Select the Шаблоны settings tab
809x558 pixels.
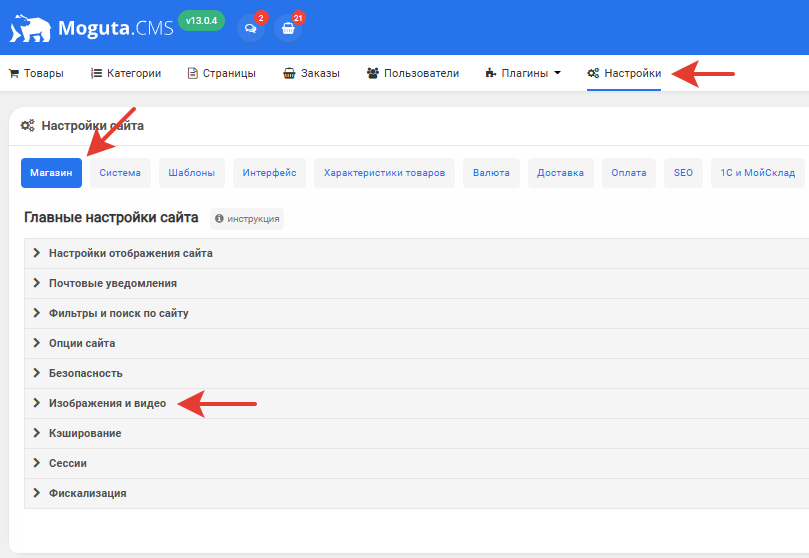190,173
